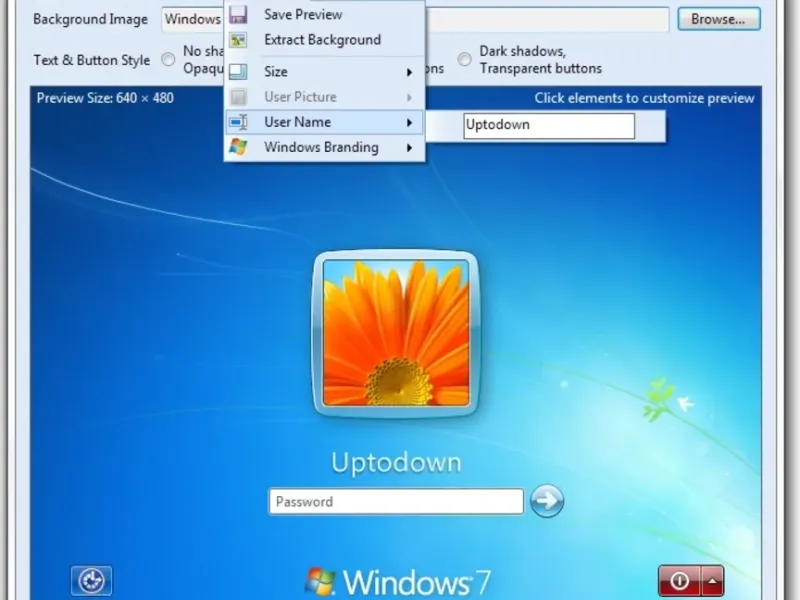Image resolution: width=800 pixels, height=600 pixels.
Task: Click the Background Image label
Action: tap(90, 19)
